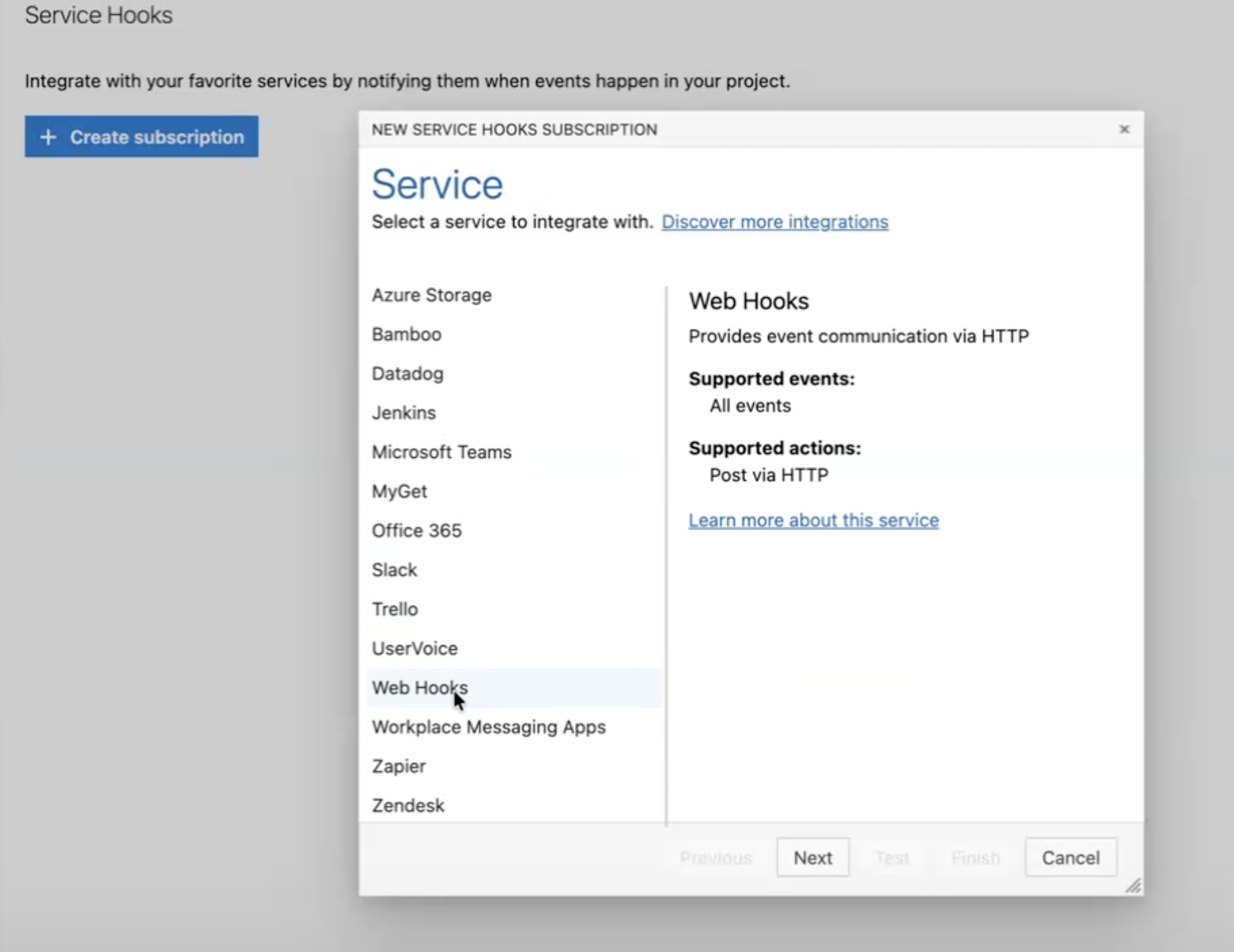Open the Discover more integrations link
This screenshot has height=952, width=1234.
click(x=774, y=222)
